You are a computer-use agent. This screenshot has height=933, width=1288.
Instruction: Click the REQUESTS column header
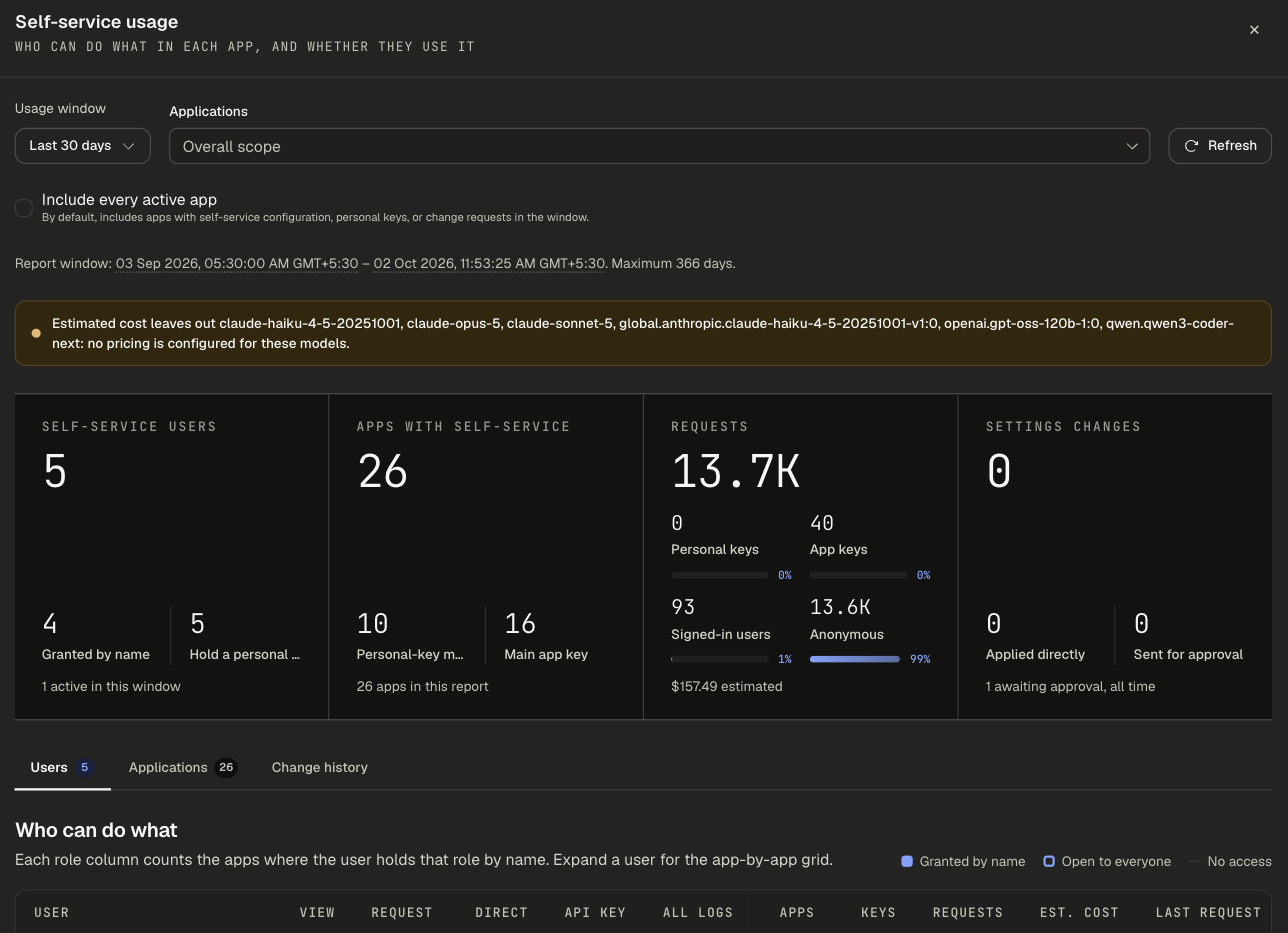tap(967, 913)
